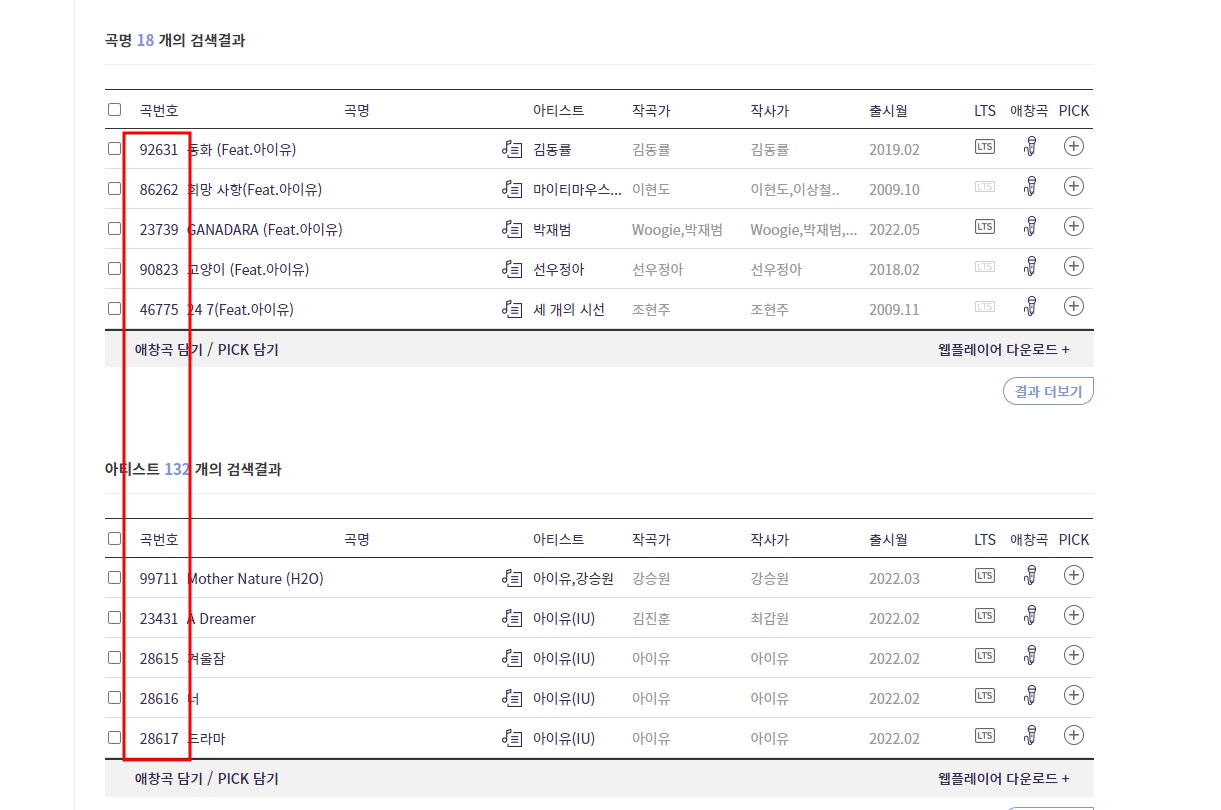
Task: Click 출시월 column header in first table
Action: point(888,110)
